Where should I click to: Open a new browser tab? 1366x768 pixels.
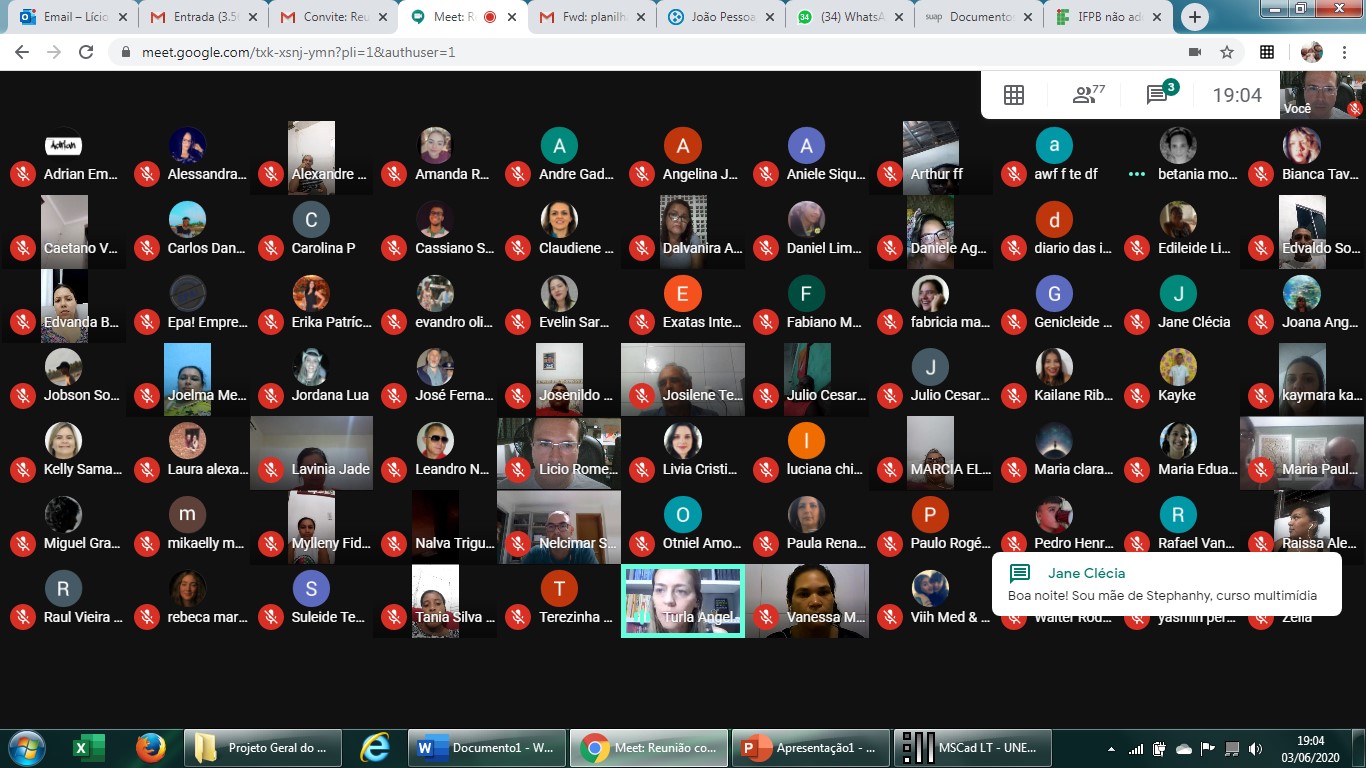(1194, 17)
